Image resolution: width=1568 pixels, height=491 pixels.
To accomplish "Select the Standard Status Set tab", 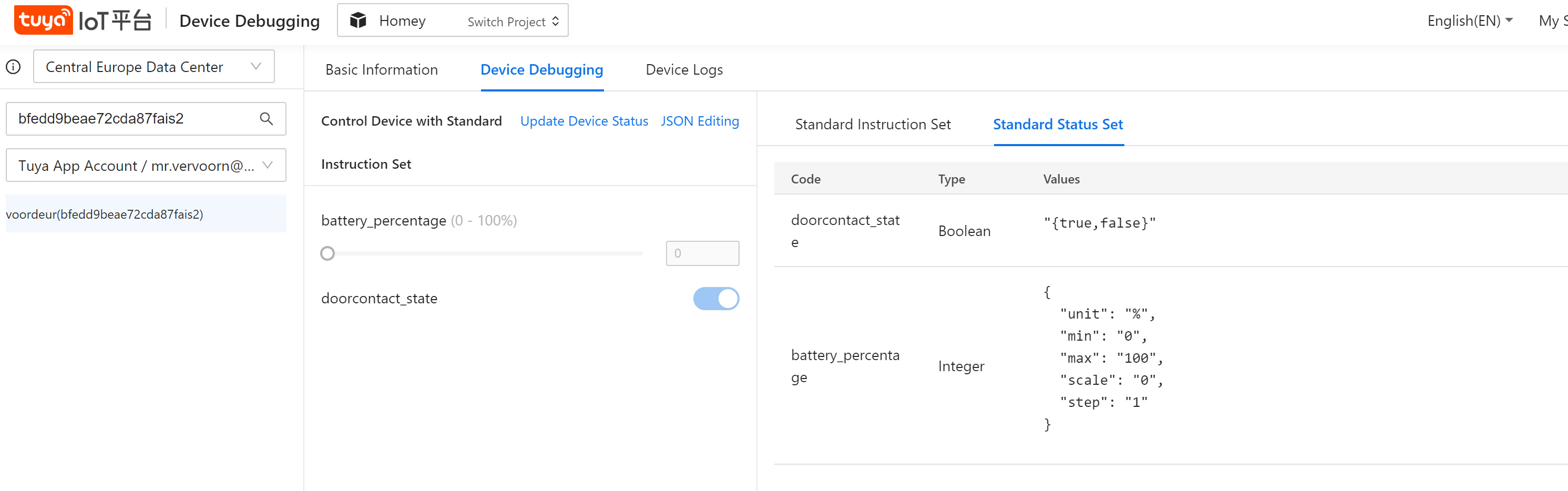I will pyautogui.click(x=1058, y=125).
